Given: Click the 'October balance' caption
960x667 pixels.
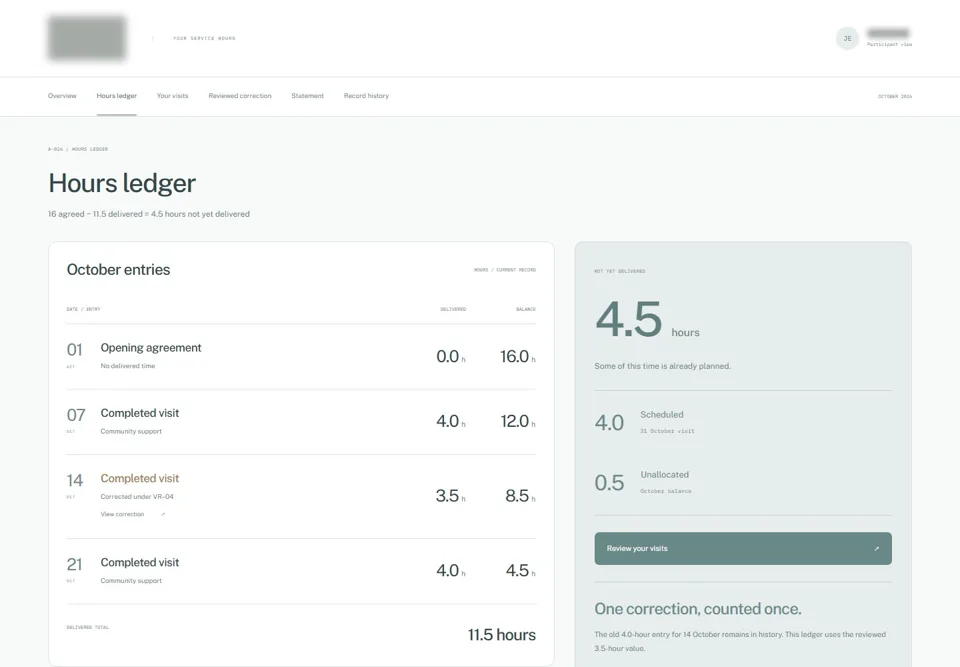Looking at the screenshot, I should (666, 491).
